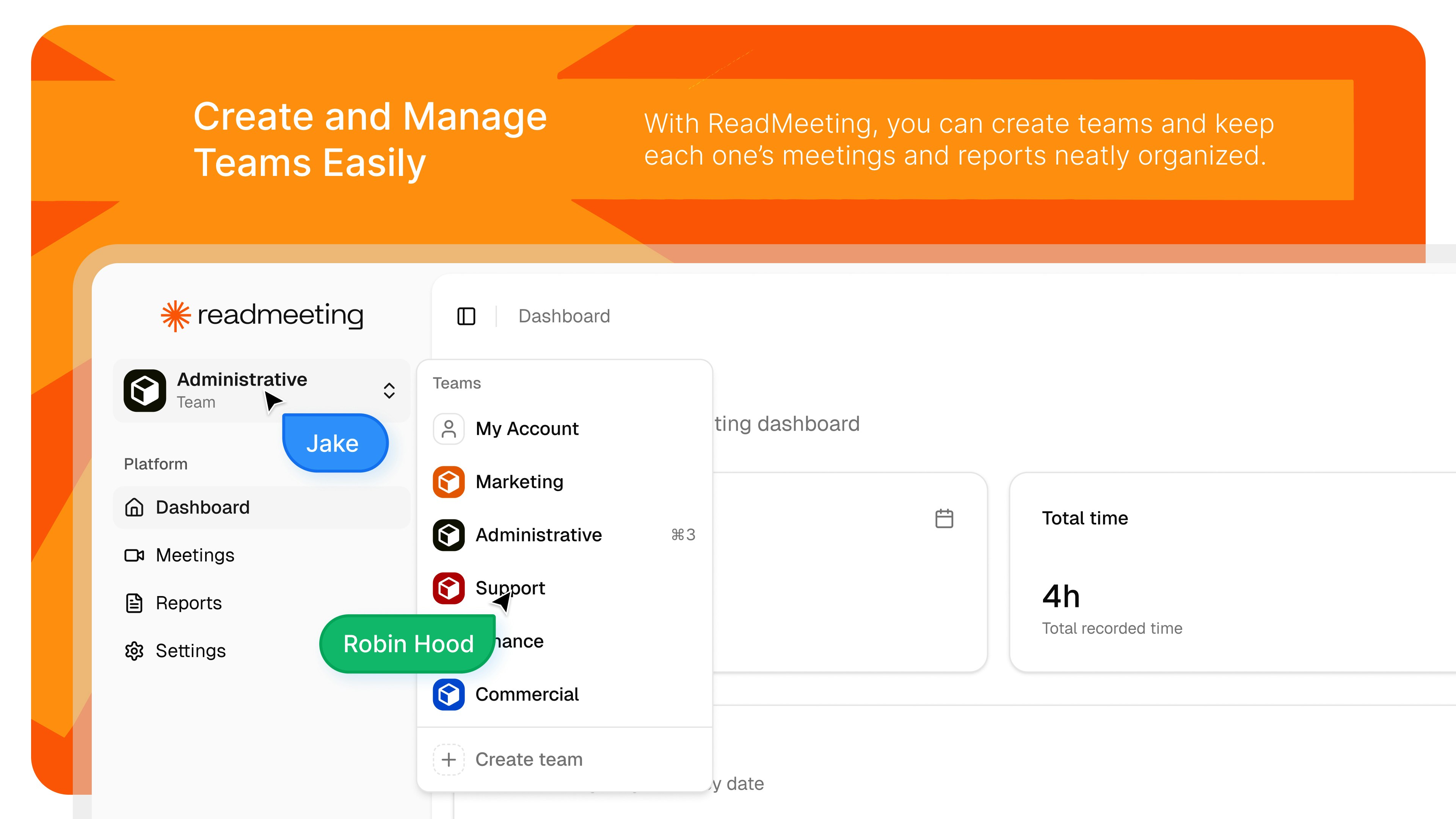
Task: Select Administrative from the Teams dropdown
Action: (x=538, y=535)
